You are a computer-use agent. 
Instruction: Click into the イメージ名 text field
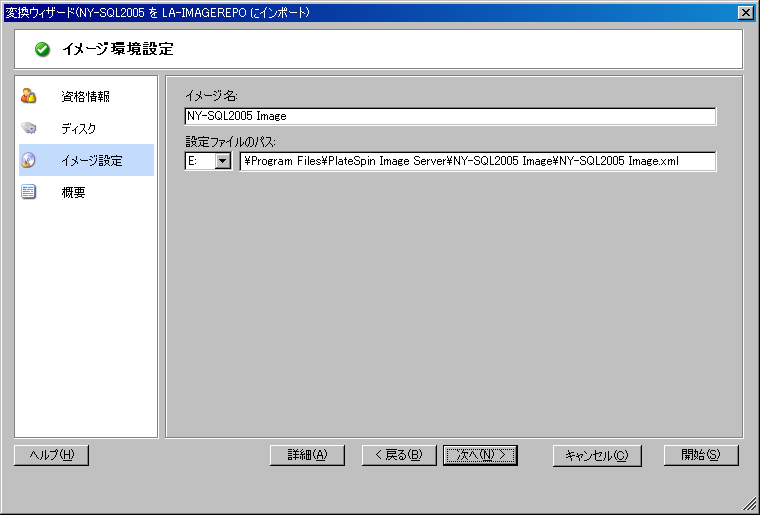click(x=450, y=116)
